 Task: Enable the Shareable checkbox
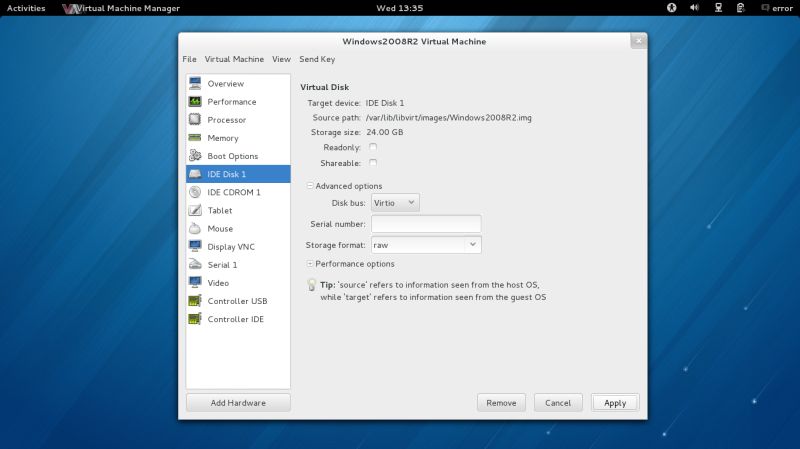pos(373,163)
